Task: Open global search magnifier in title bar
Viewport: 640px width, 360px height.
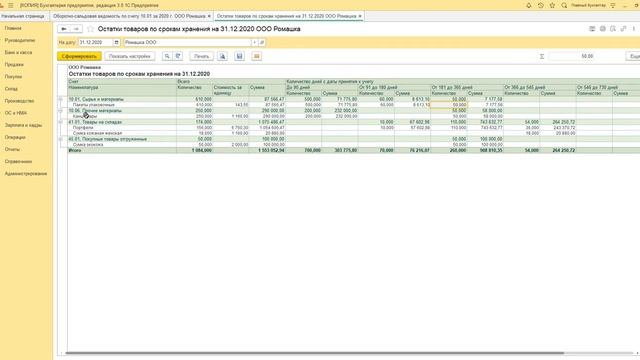Action: (564, 5)
